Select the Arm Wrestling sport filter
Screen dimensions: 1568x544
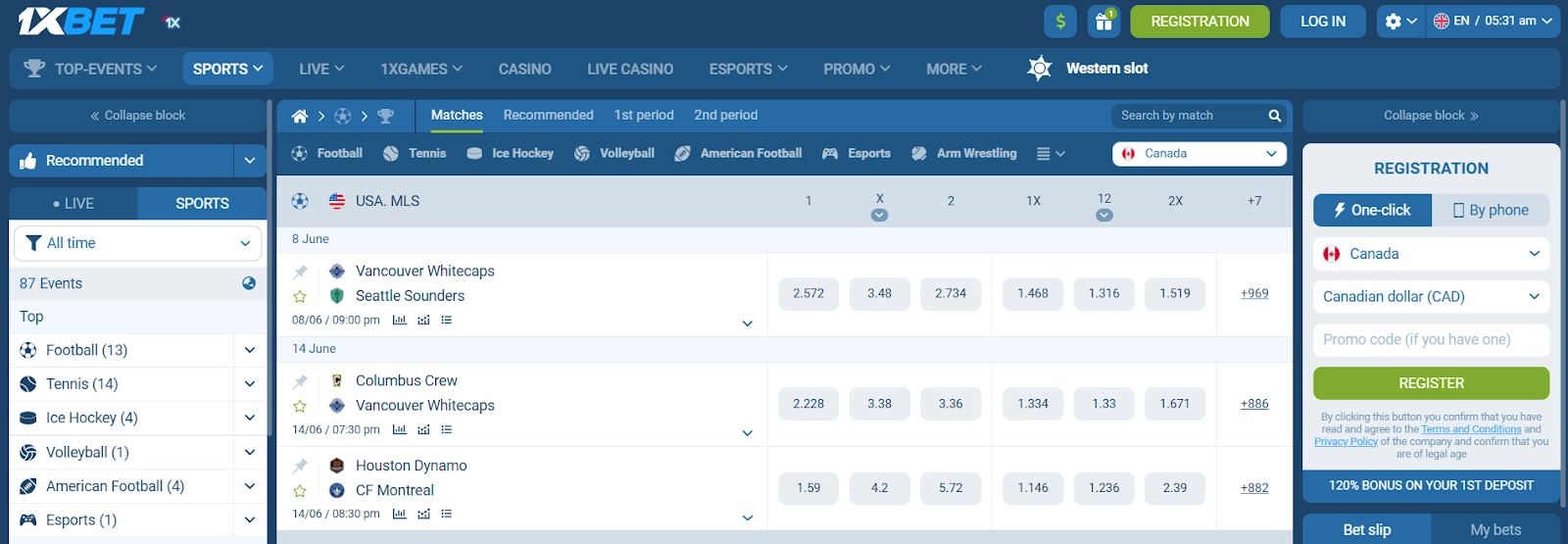point(963,154)
